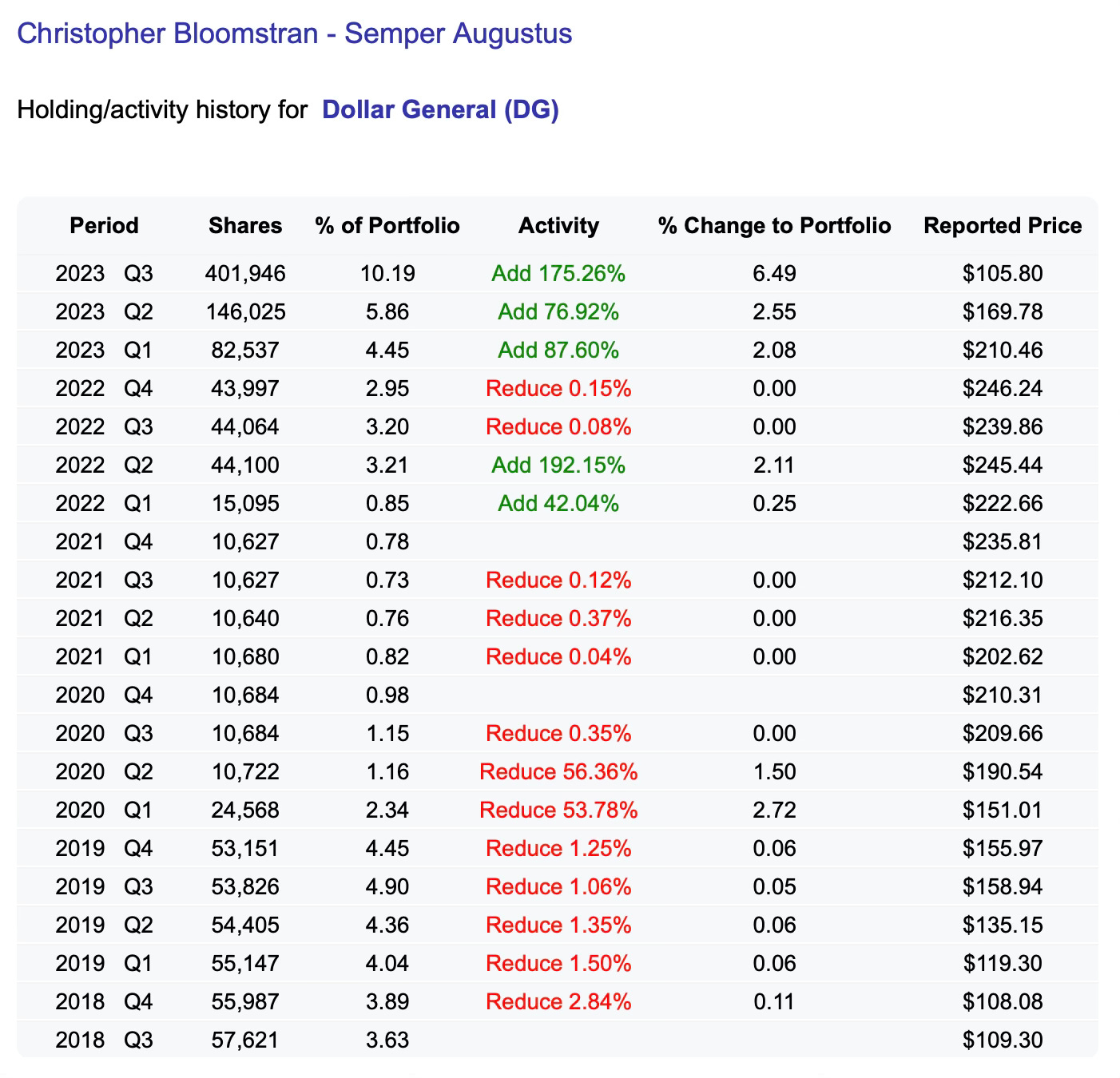1120x1078 pixels.
Task: Click the Add 192.15% activity cell
Action: [x=558, y=466]
